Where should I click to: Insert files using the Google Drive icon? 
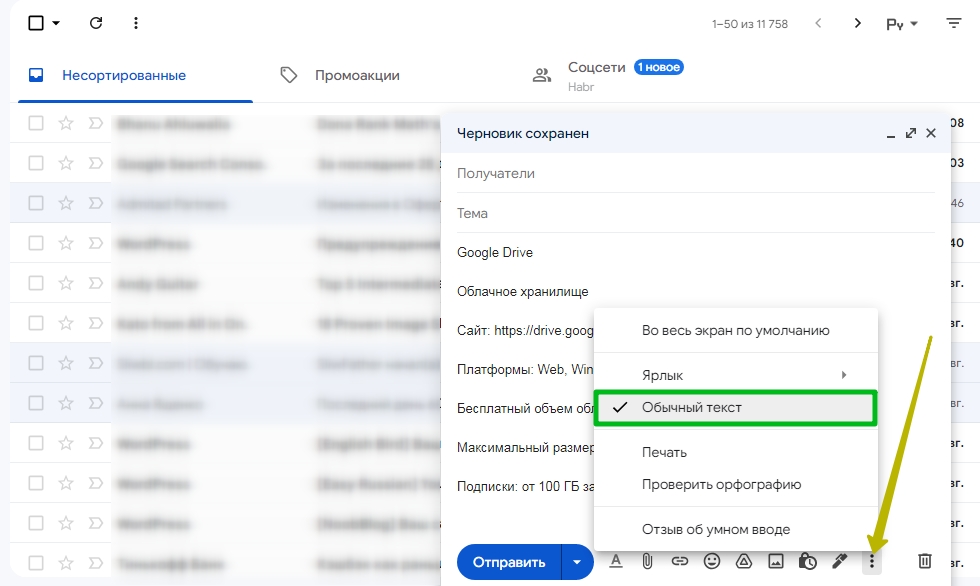click(x=743, y=561)
